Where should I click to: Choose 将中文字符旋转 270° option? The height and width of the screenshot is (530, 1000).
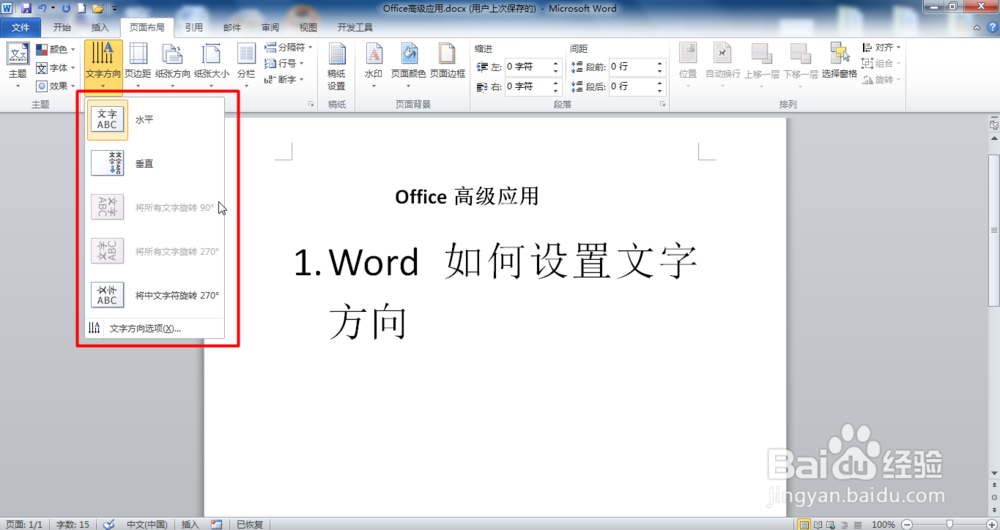(154, 295)
